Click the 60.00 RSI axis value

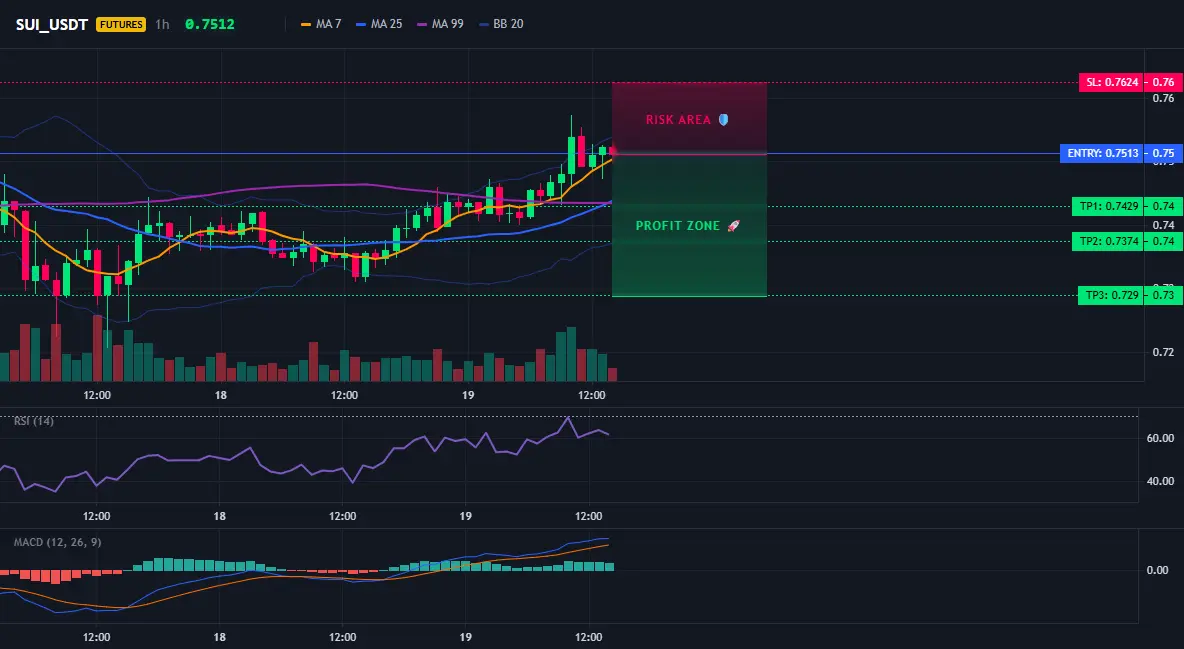(x=1160, y=438)
